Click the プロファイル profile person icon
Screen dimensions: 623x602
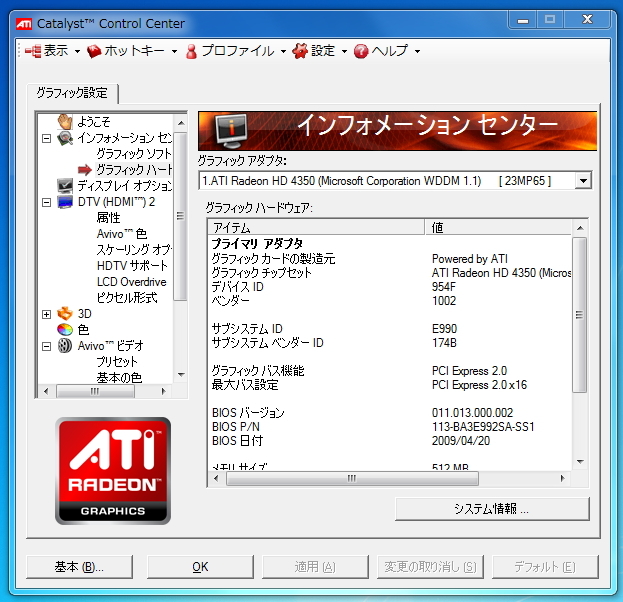point(191,51)
